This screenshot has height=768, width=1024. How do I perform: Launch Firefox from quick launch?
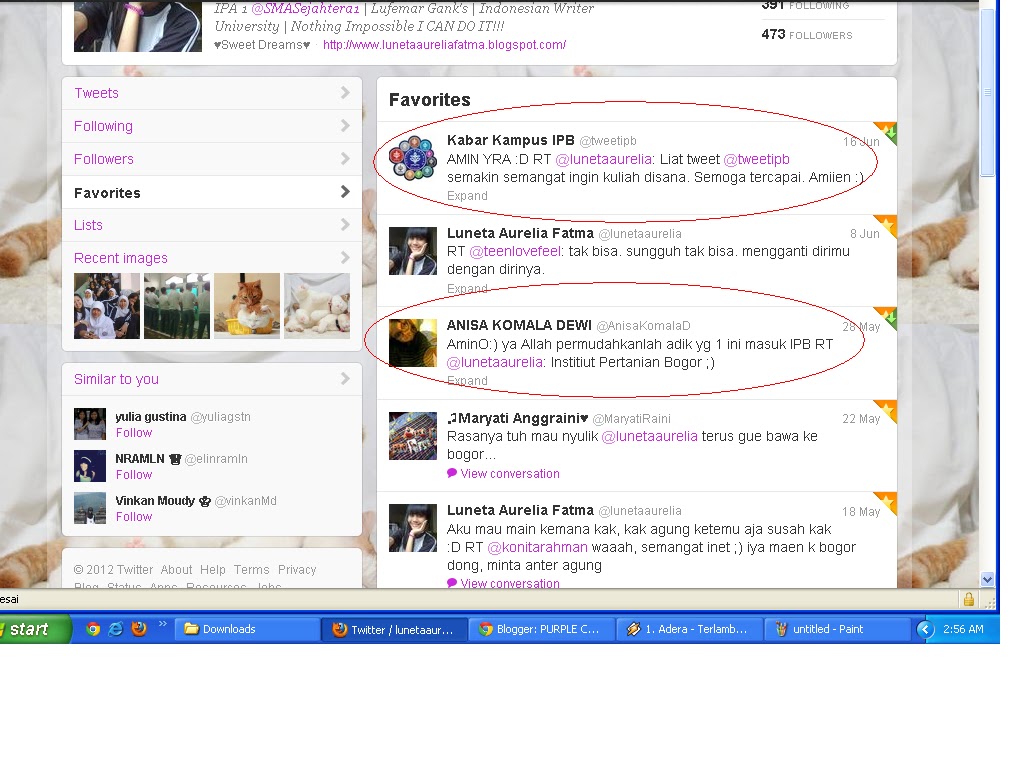(139, 629)
